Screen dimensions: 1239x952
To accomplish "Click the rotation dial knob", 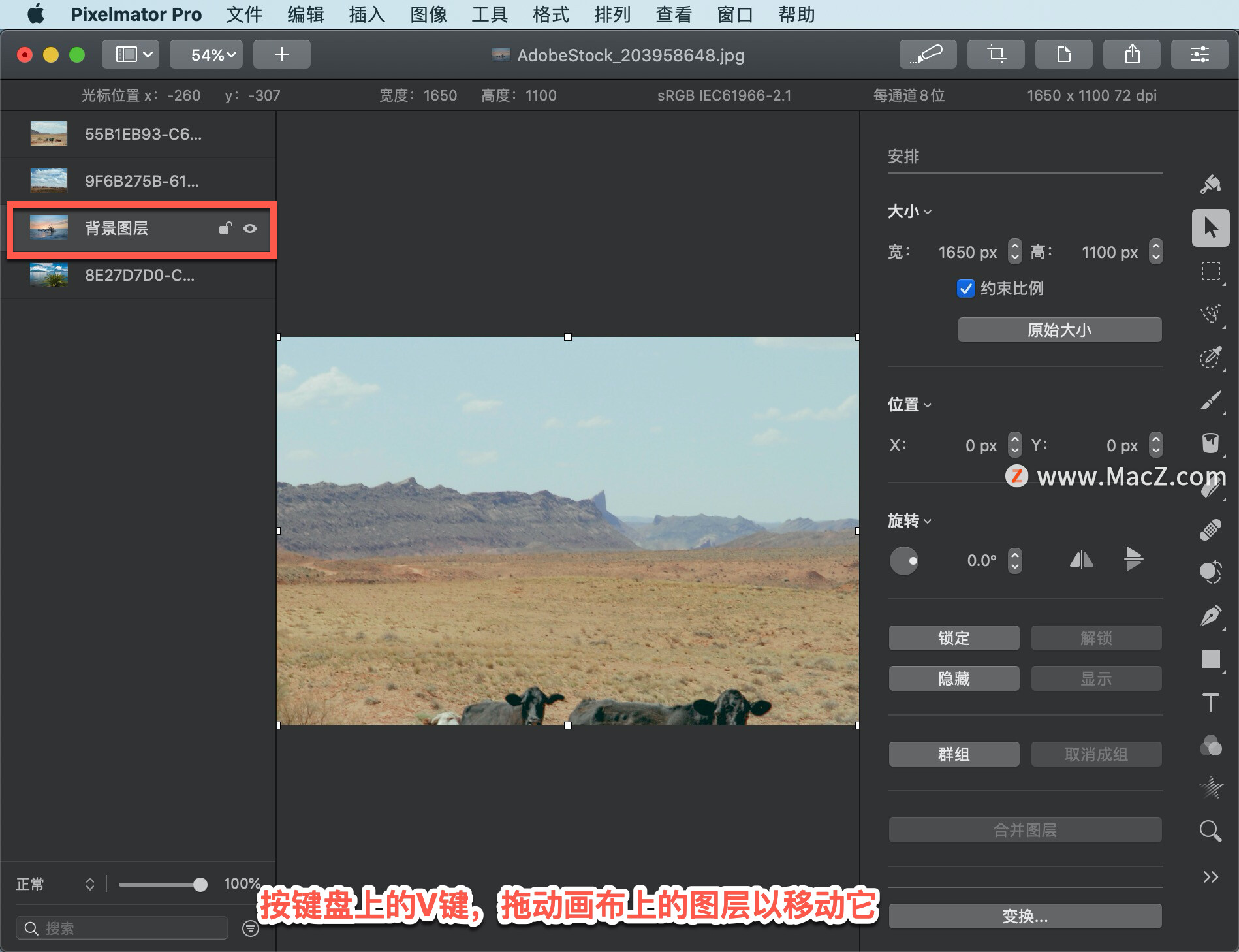I will click(x=904, y=560).
